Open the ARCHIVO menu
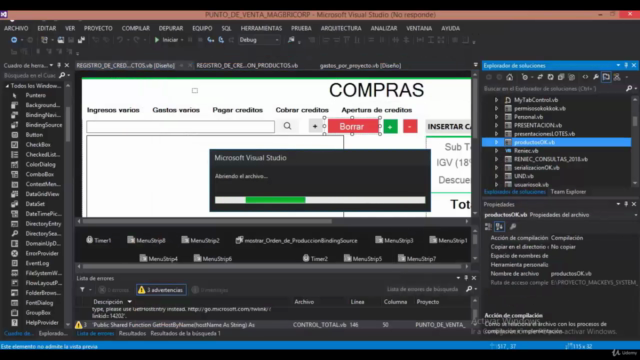Screen dimensions: 640x360 16,28
